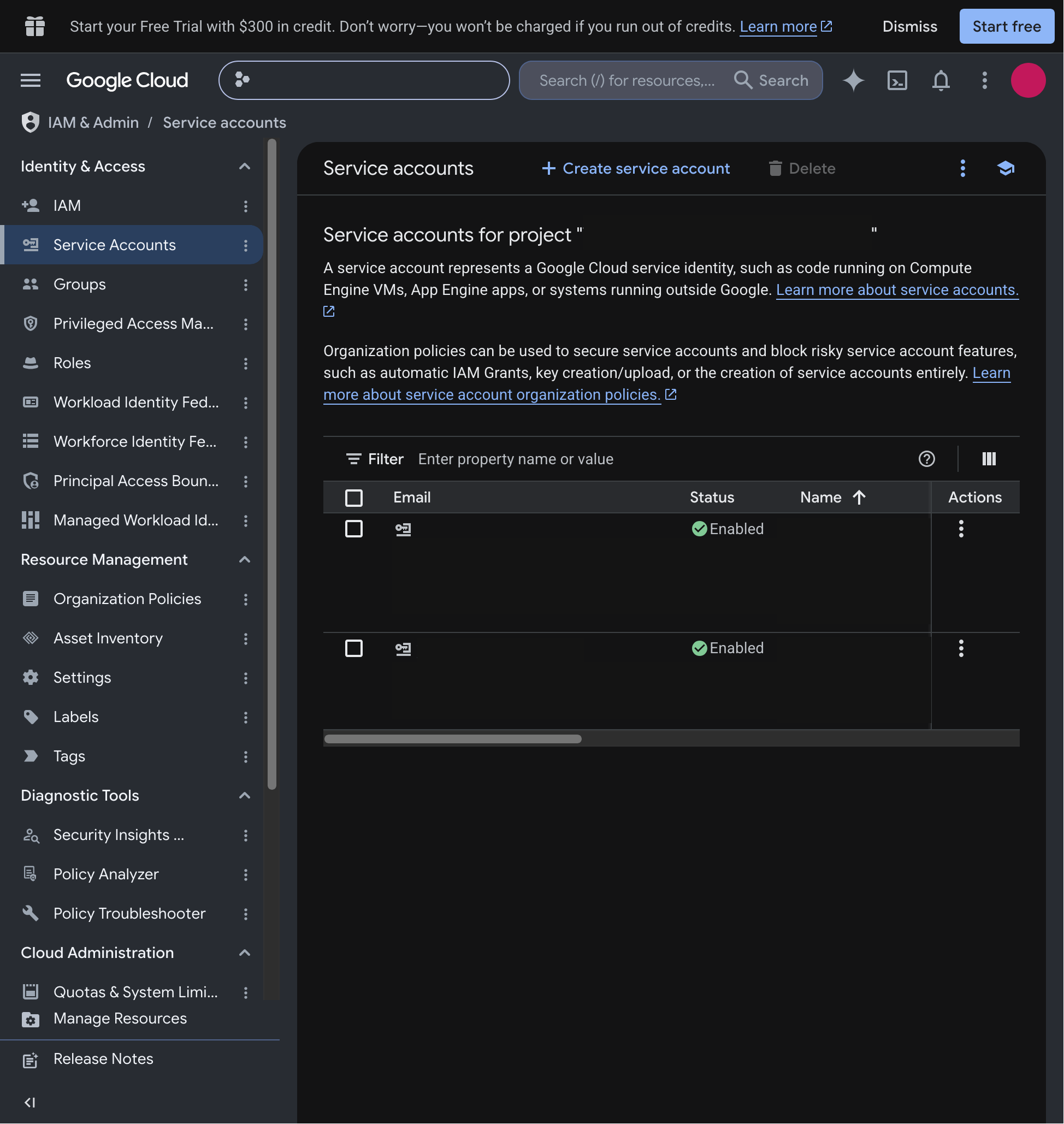Open options dots next to Asset Inventory
The height and width of the screenshot is (1124, 1064).
(x=246, y=639)
